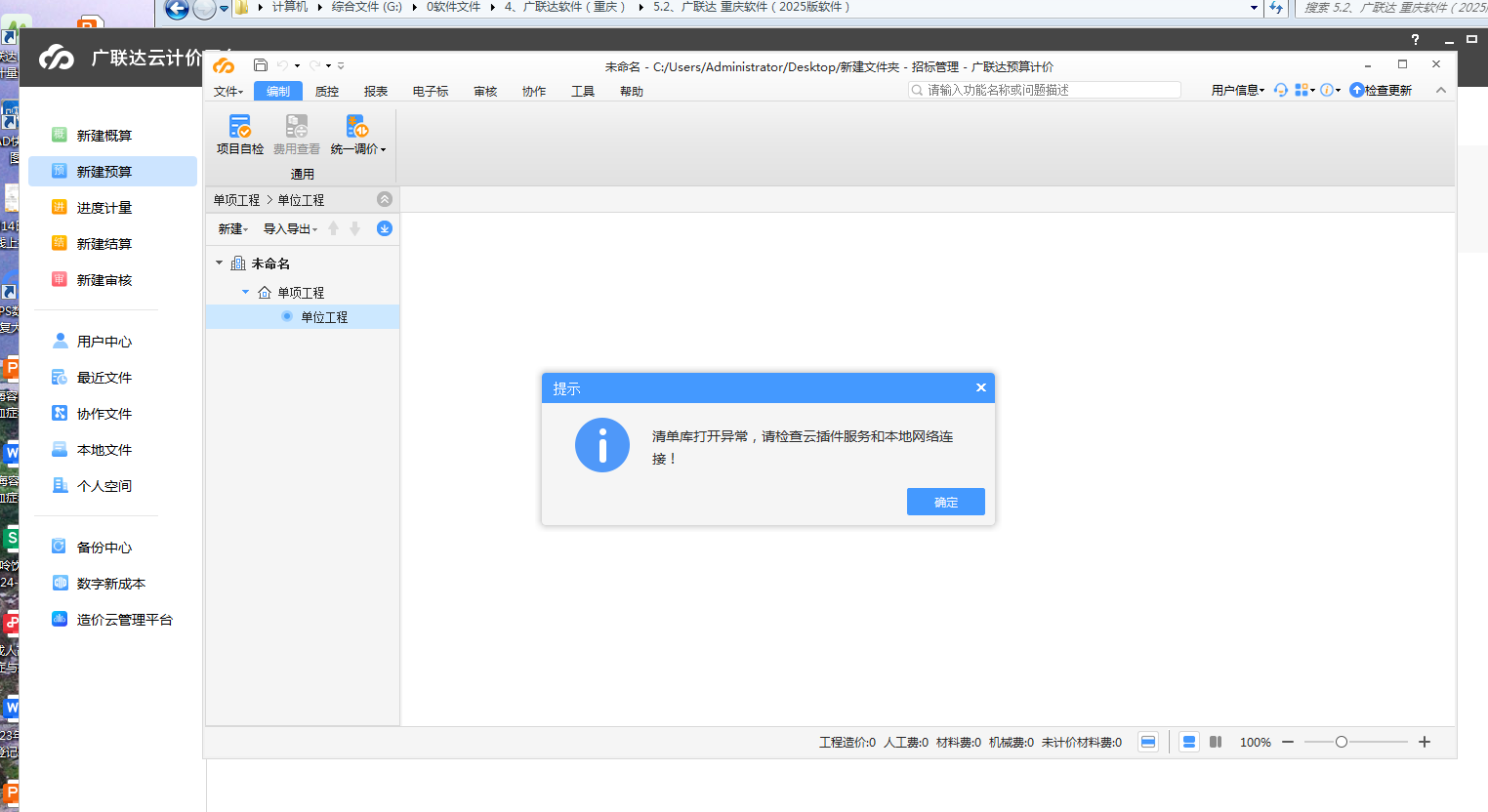Click the undo arrow icon

(282, 65)
